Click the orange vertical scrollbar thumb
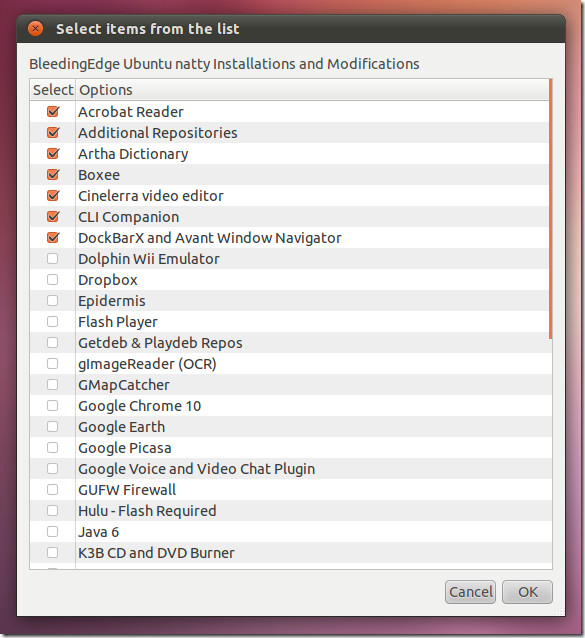This screenshot has width=585, height=638. pyautogui.click(x=550, y=209)
